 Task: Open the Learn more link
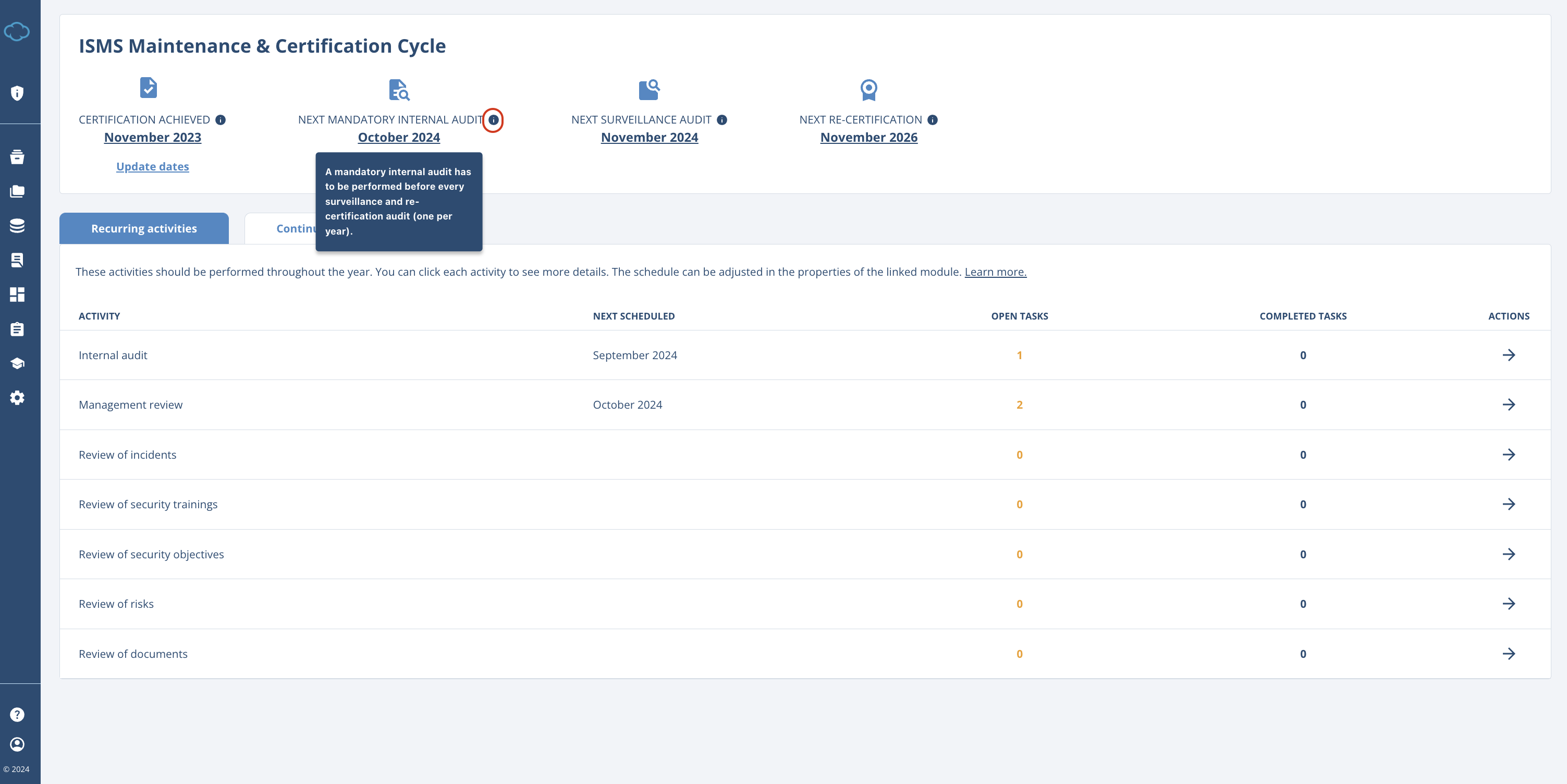(995, 272)
